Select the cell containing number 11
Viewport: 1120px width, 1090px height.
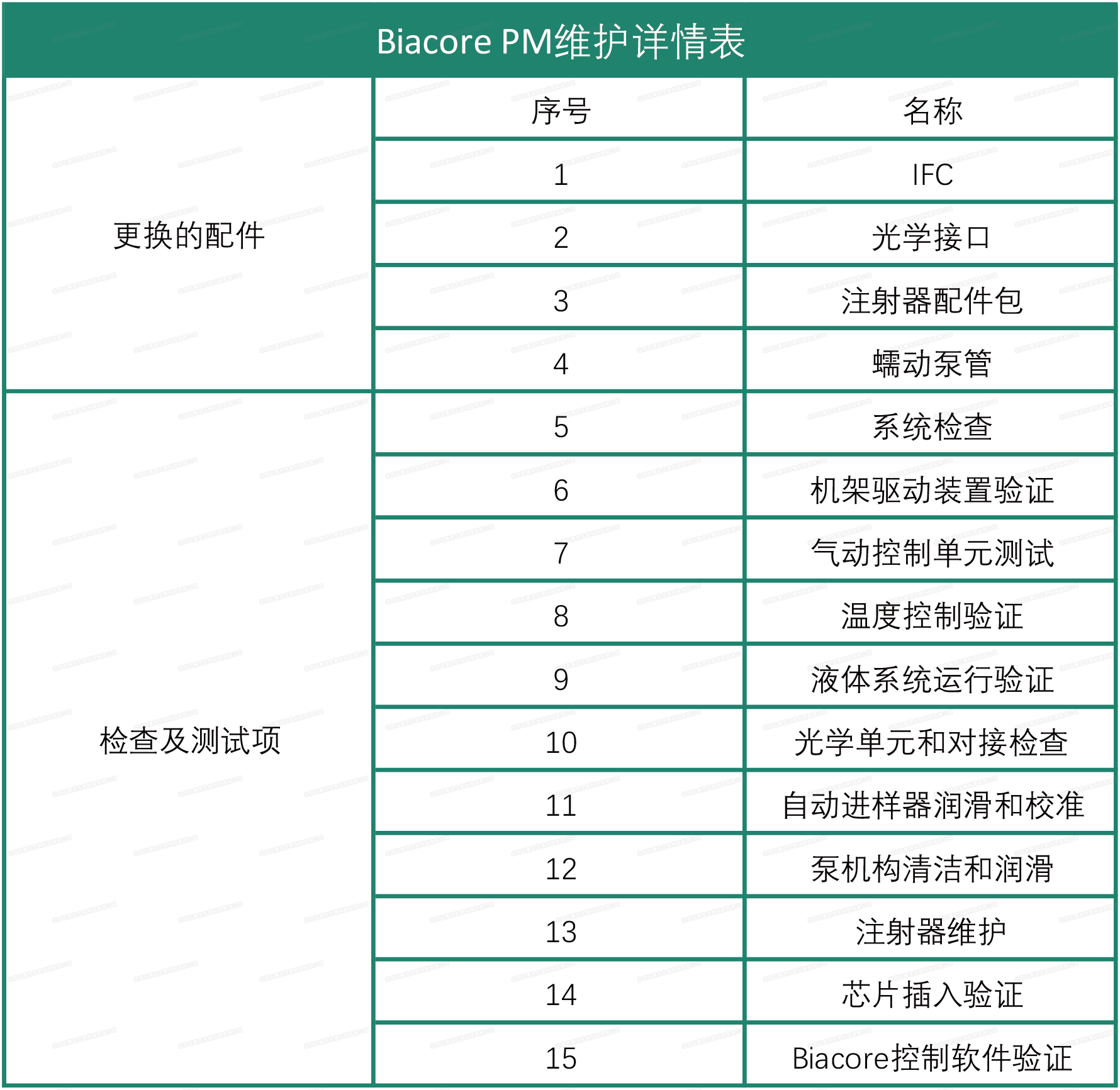click(x=559, y=802)
